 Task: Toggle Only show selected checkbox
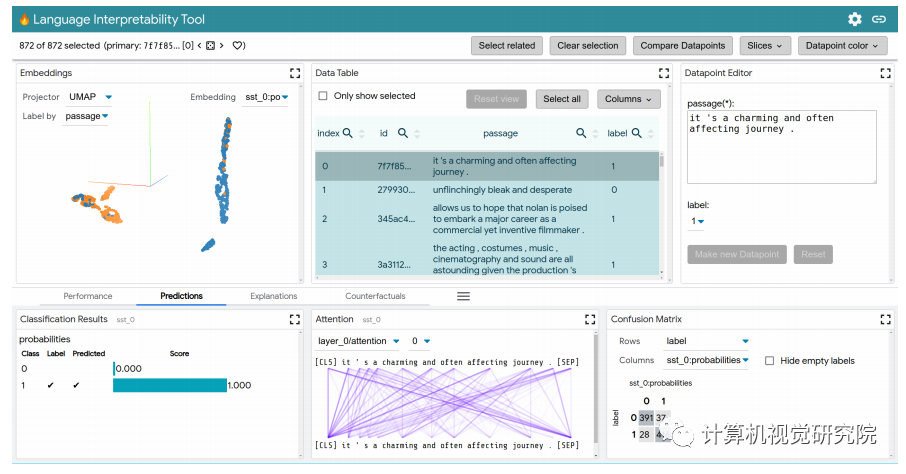coord(323,96)
